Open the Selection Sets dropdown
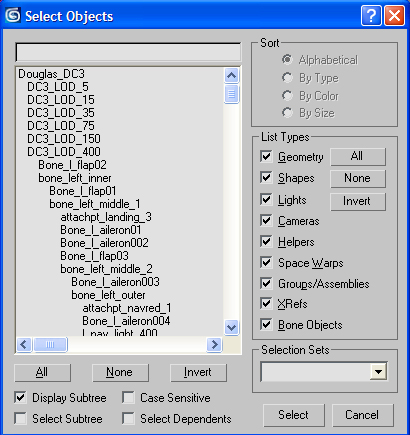This screenshot has width=410, height=435. pyautogui.click(x=379, y=372)
